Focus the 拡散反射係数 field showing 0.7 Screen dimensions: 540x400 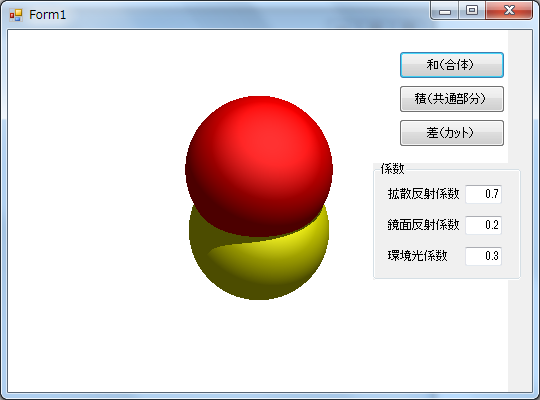point(484,194)
